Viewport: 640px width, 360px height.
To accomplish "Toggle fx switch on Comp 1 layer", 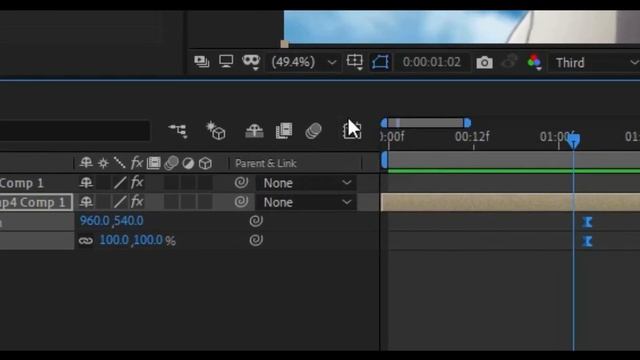I will (x=137, y=182).
